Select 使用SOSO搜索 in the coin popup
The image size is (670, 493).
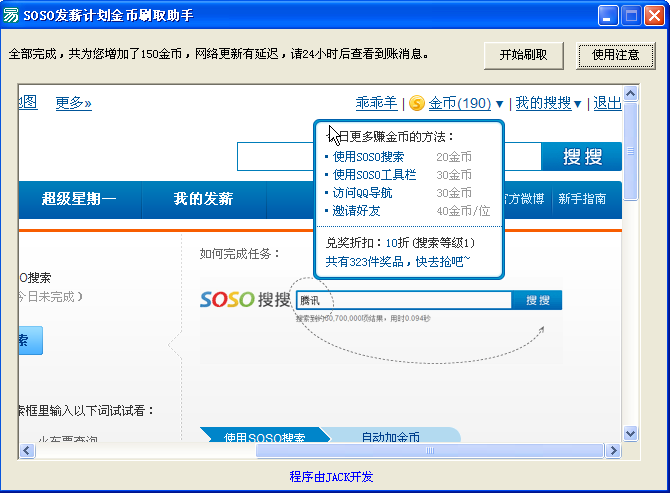368,157
